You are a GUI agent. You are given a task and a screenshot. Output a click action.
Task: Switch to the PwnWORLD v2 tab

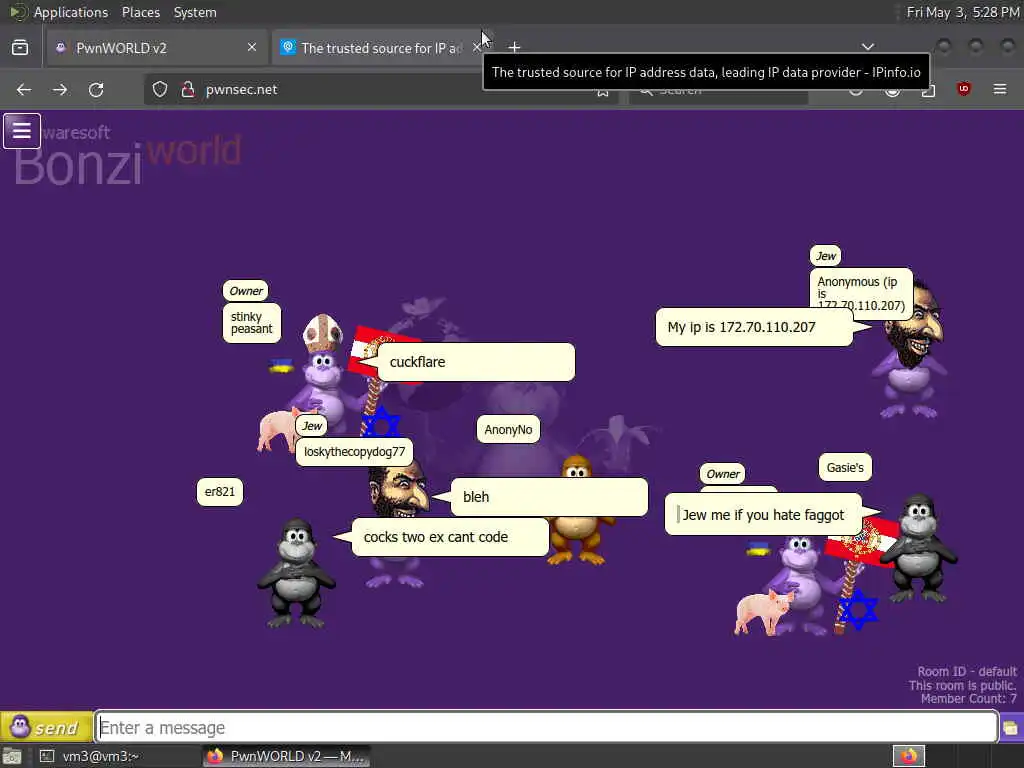point(157,48)
